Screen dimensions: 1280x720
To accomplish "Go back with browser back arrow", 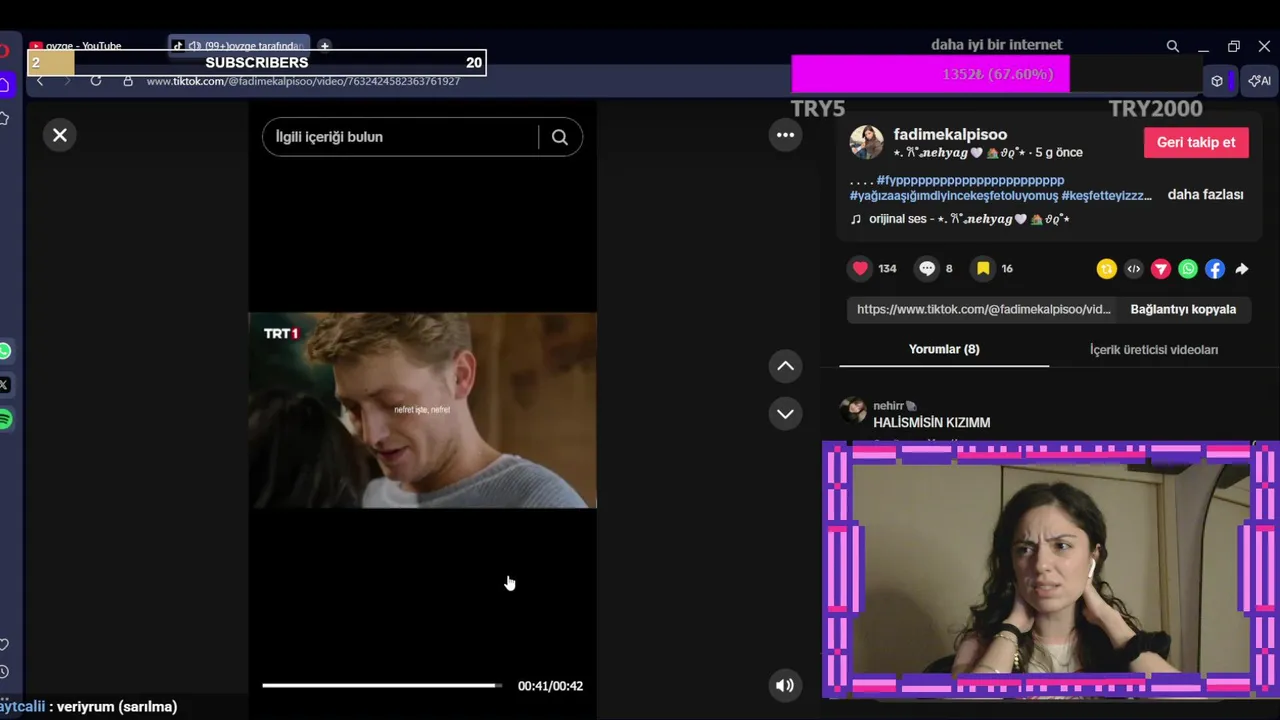I will (x=40, y=81).
